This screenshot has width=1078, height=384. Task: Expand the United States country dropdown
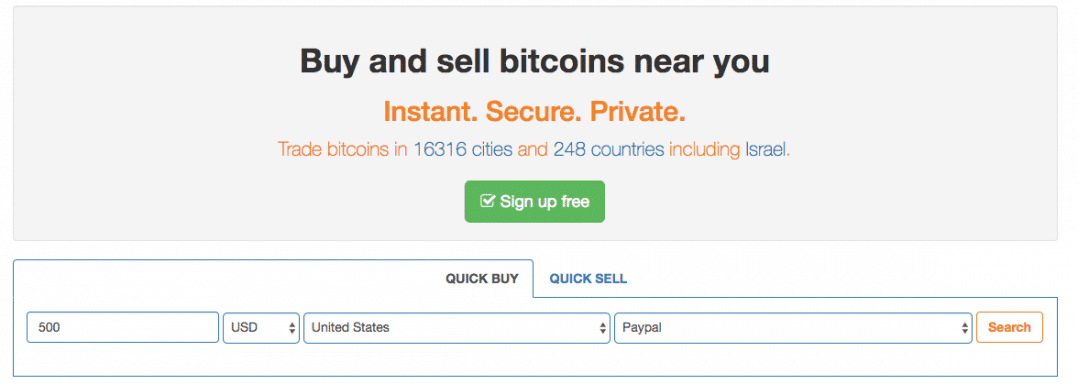pos(456,328)
